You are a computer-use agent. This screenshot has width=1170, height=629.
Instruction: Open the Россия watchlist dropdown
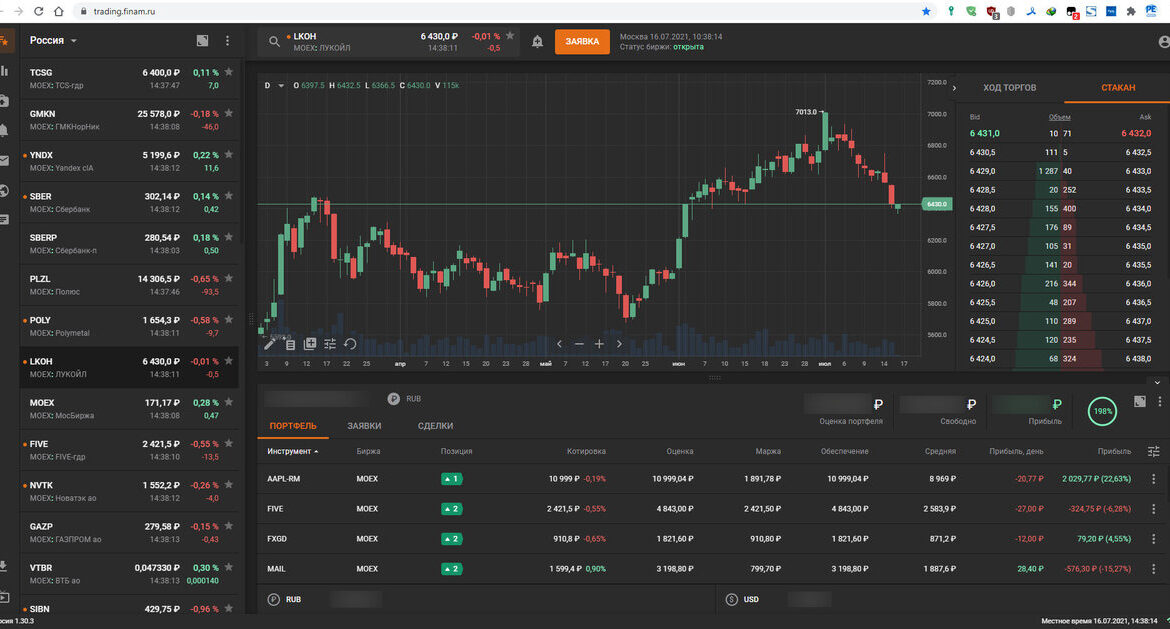click(x=54, y=41)
